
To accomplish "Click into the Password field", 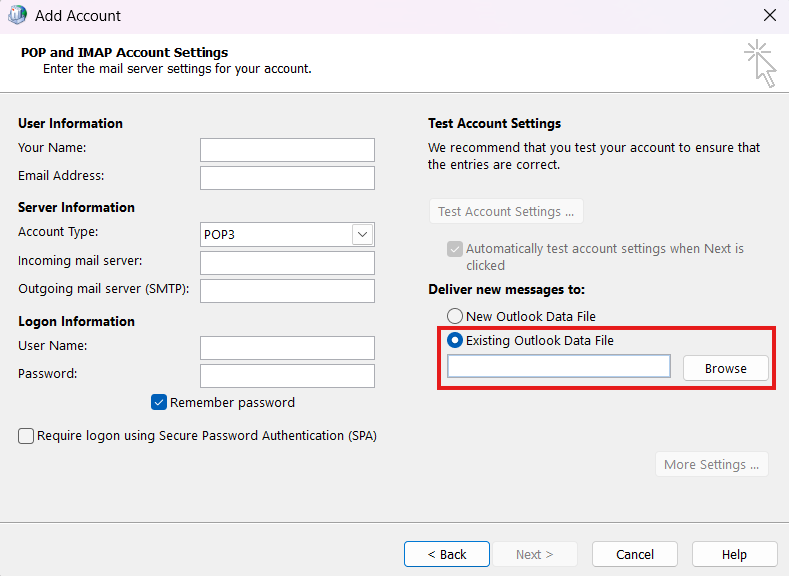I will [x=287, y=376].
